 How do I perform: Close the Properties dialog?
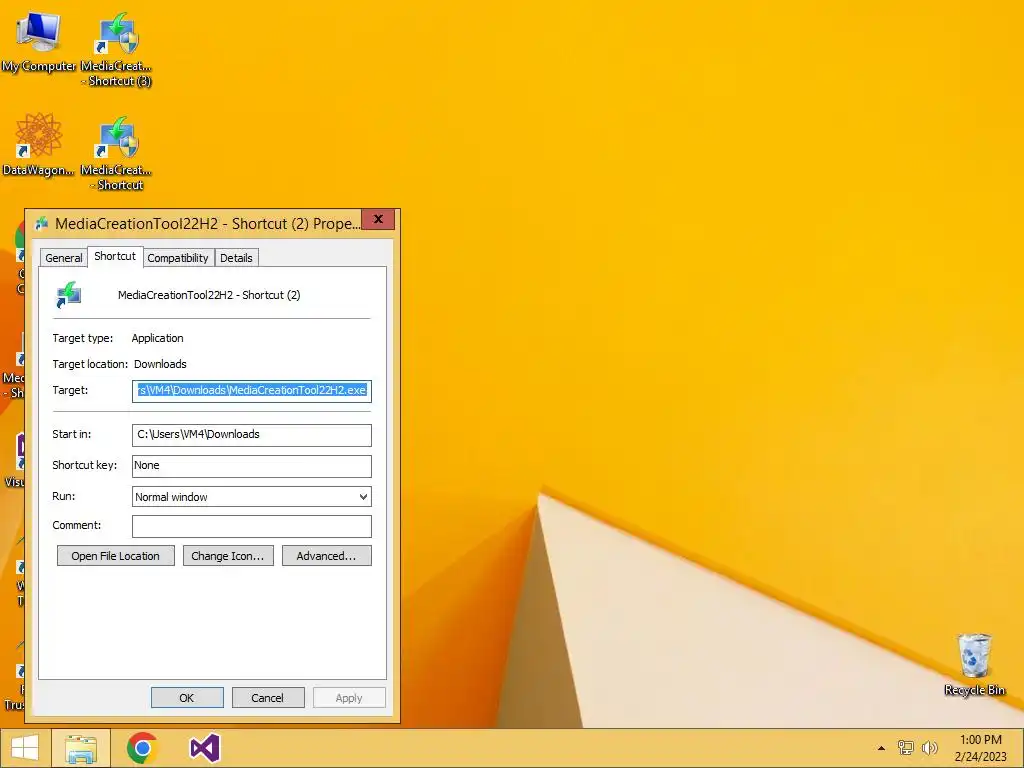coord(378,219)
